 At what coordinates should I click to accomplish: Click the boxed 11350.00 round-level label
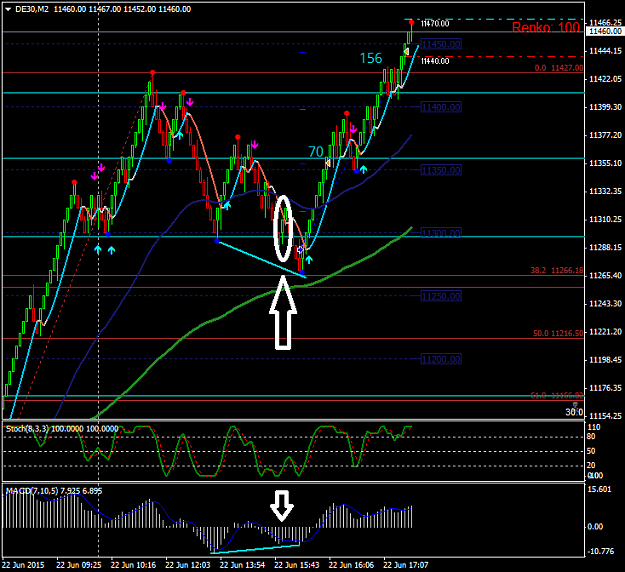[x=441, y=170]
